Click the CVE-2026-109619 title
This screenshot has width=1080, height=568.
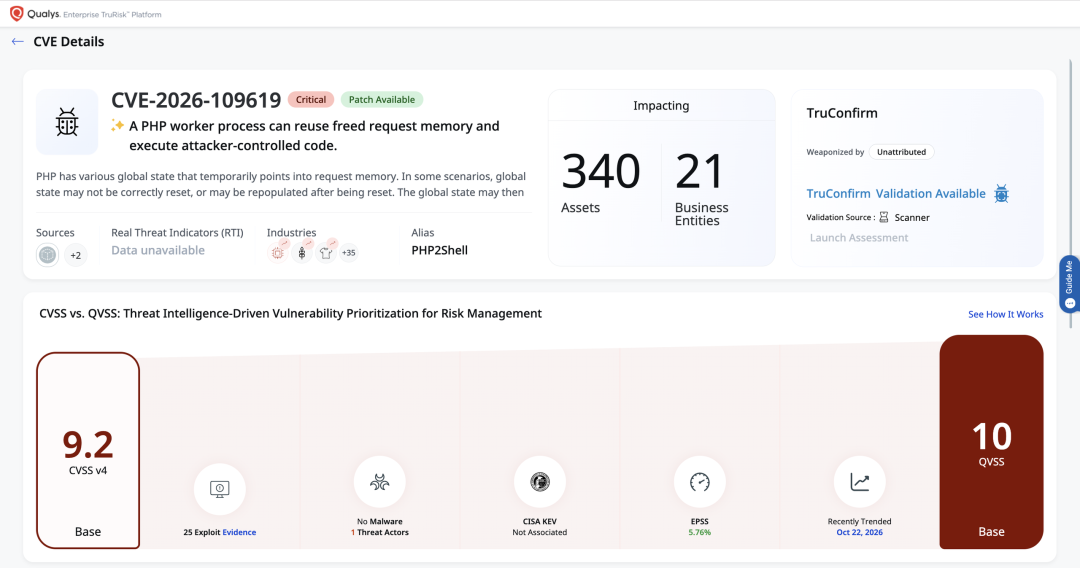pyautogui.click(x=196, y=101)
